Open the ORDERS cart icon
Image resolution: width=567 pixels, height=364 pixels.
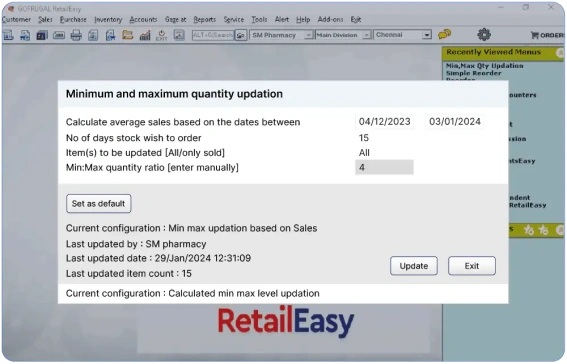click(547, 35)
